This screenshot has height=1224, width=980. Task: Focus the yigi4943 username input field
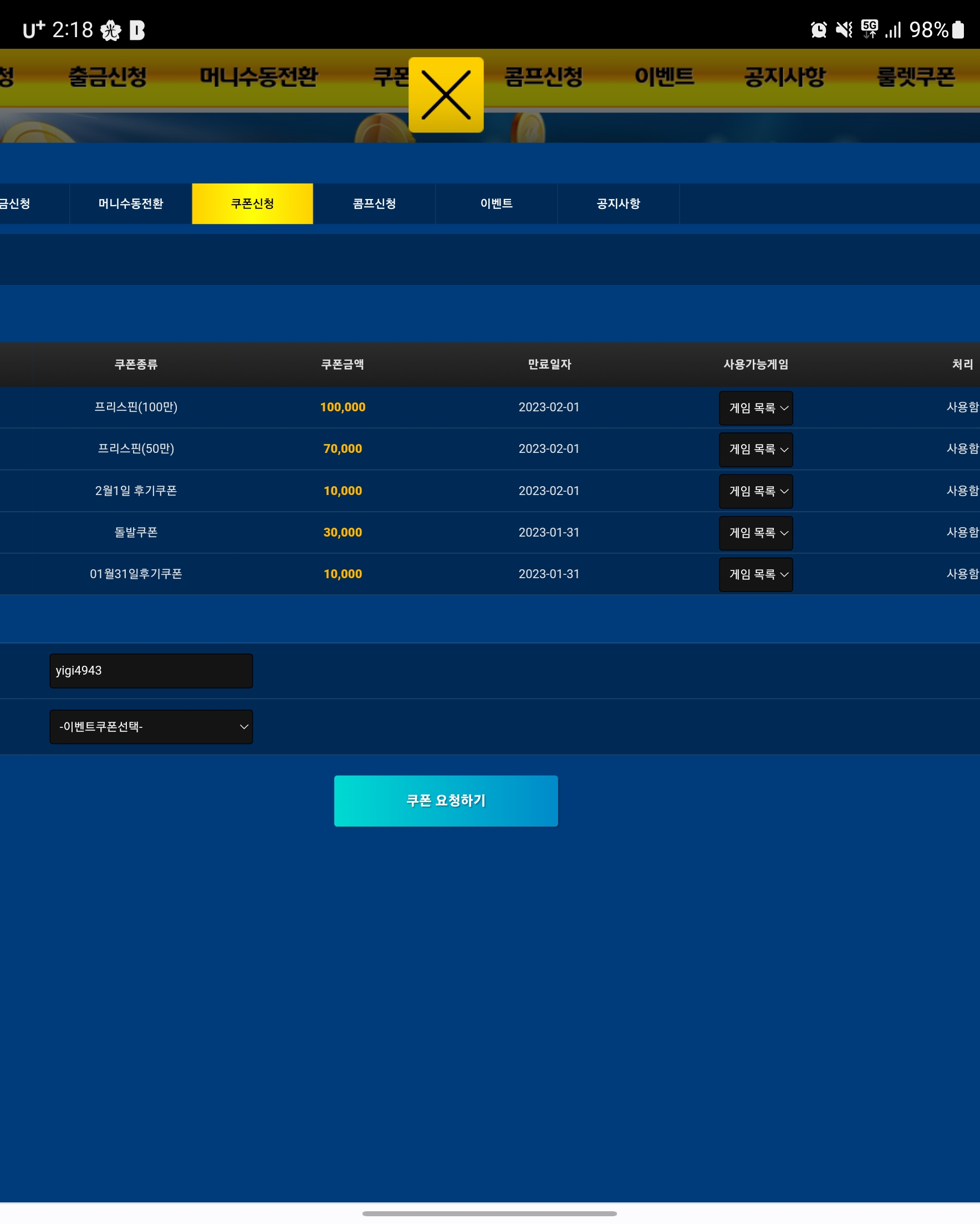pos(151,670)
